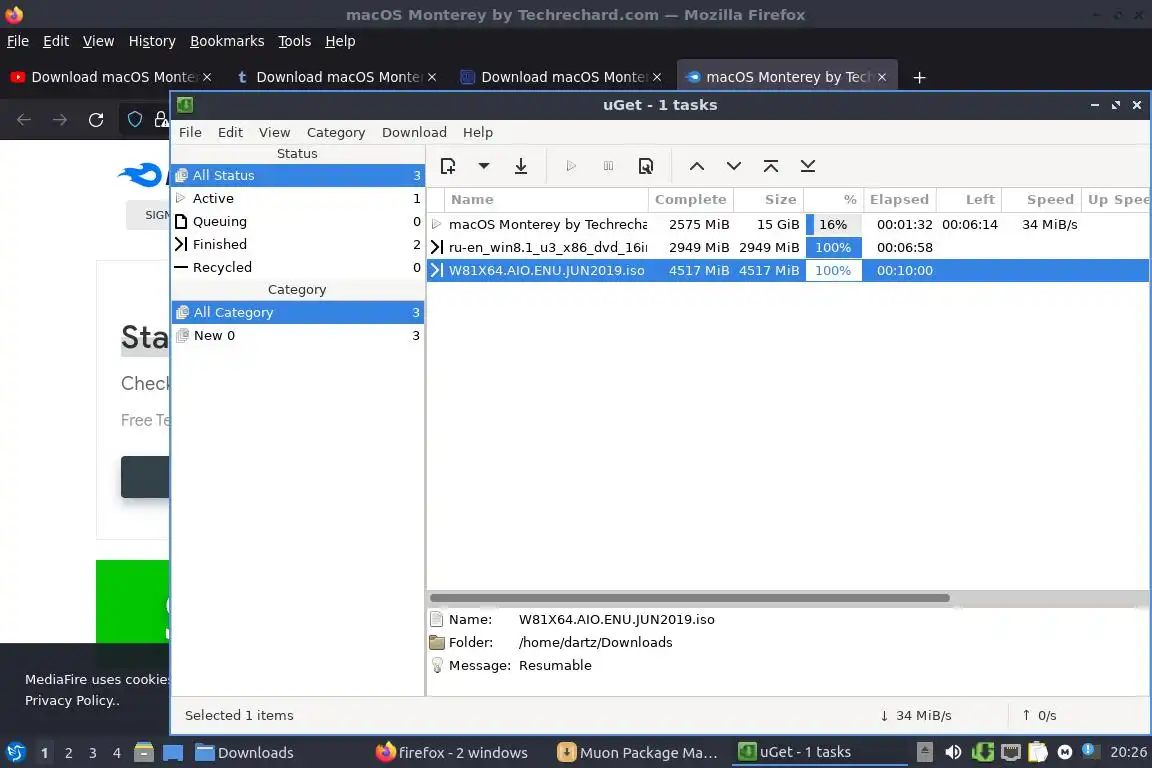This screenshot has width=1152, height=768.
Task: Click the move up arrow toolbar icon
Action: click(697, 166)
